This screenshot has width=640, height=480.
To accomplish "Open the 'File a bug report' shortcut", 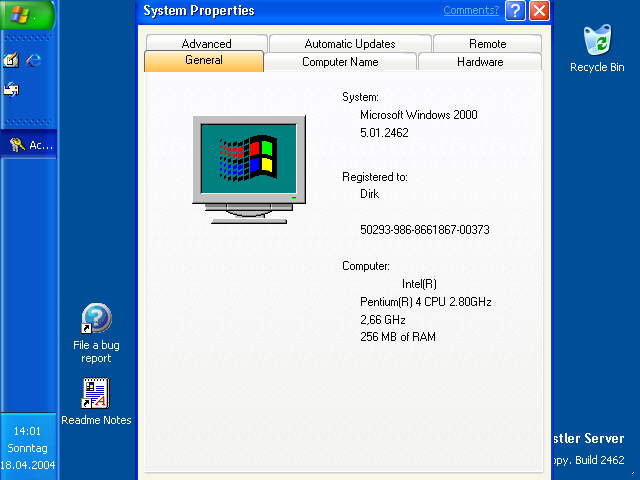I will tap(96, 333).
